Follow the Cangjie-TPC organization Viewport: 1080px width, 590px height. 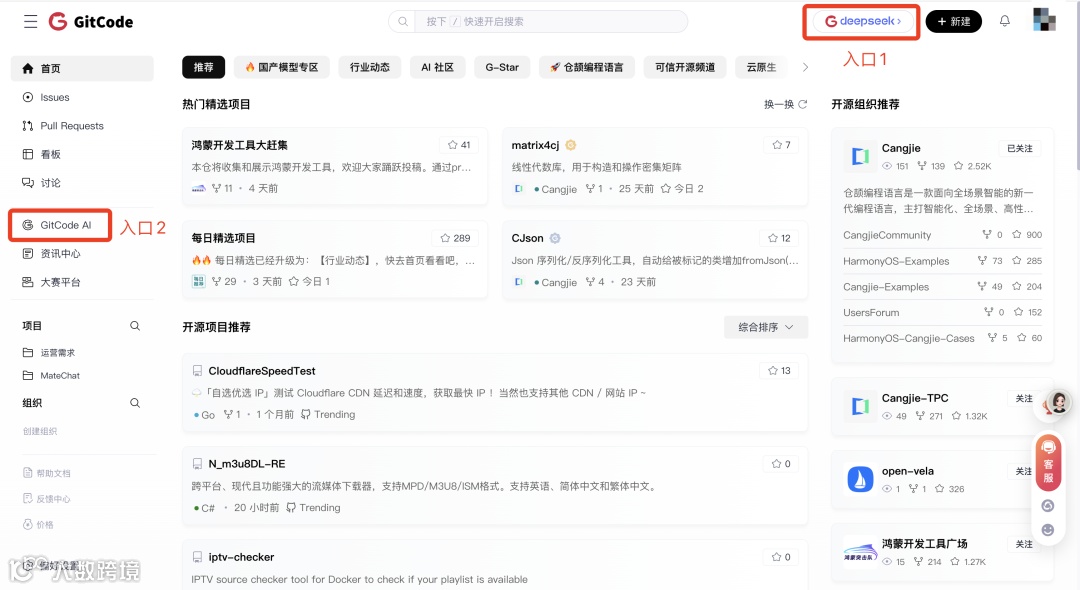tap(1024, 398)
